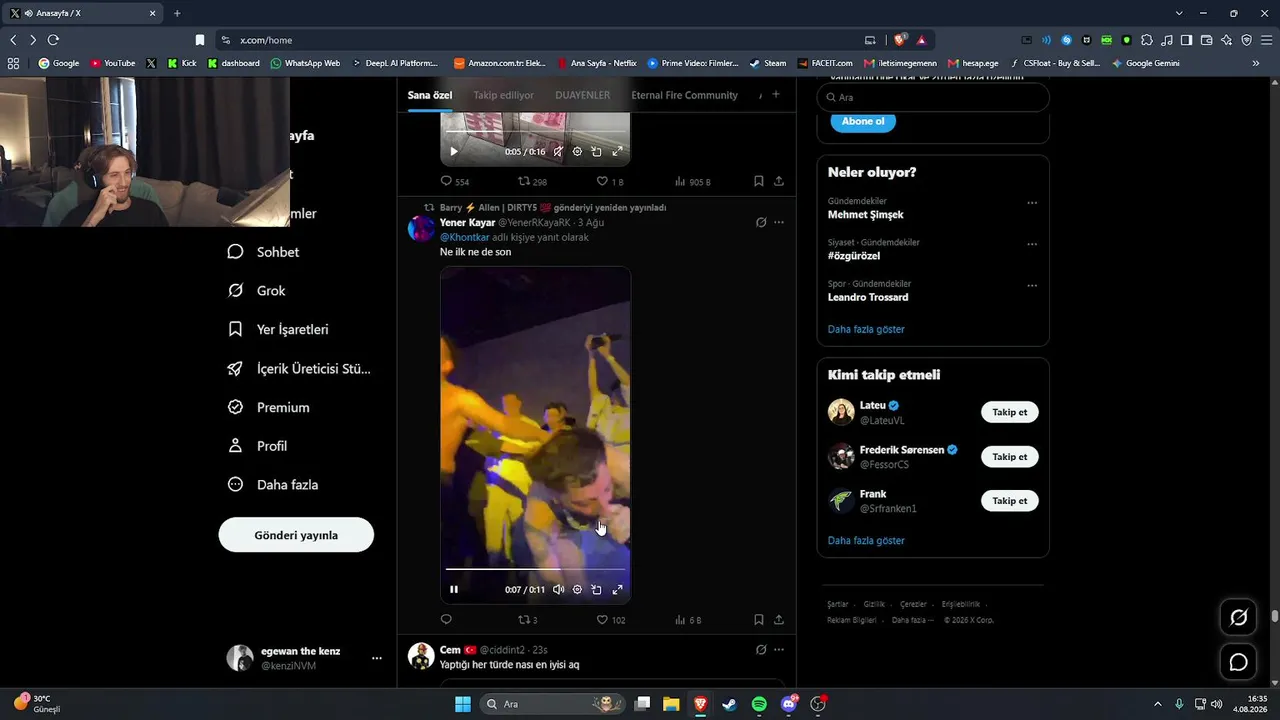Click the @Khontkar mention link
The height and width of the screenshot is (720, 1280).
465,237
